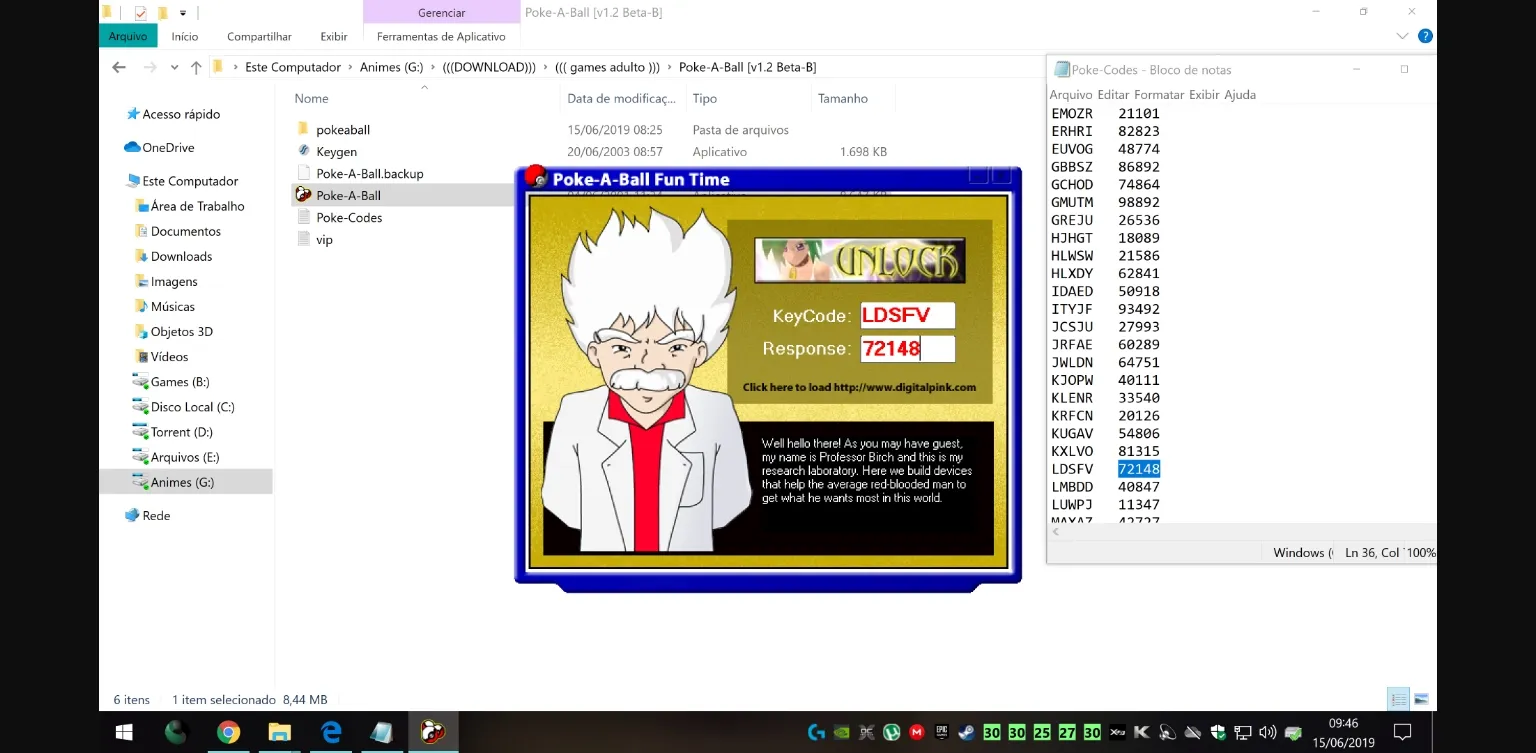Screen dimensions: 1536x753
Task: Open the Poke-A-Ball keygen icon on taskbar
Action: click(432, 731)
